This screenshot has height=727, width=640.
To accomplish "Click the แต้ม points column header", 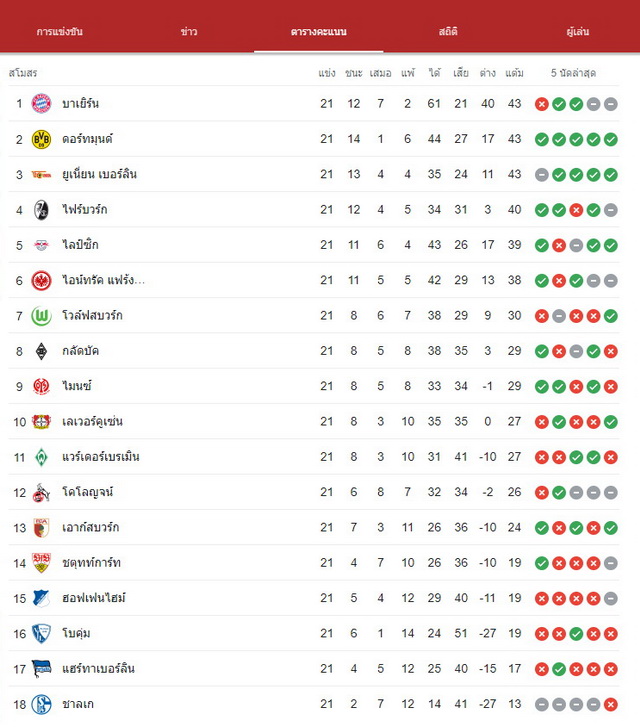I will click(x=514, y=73).
